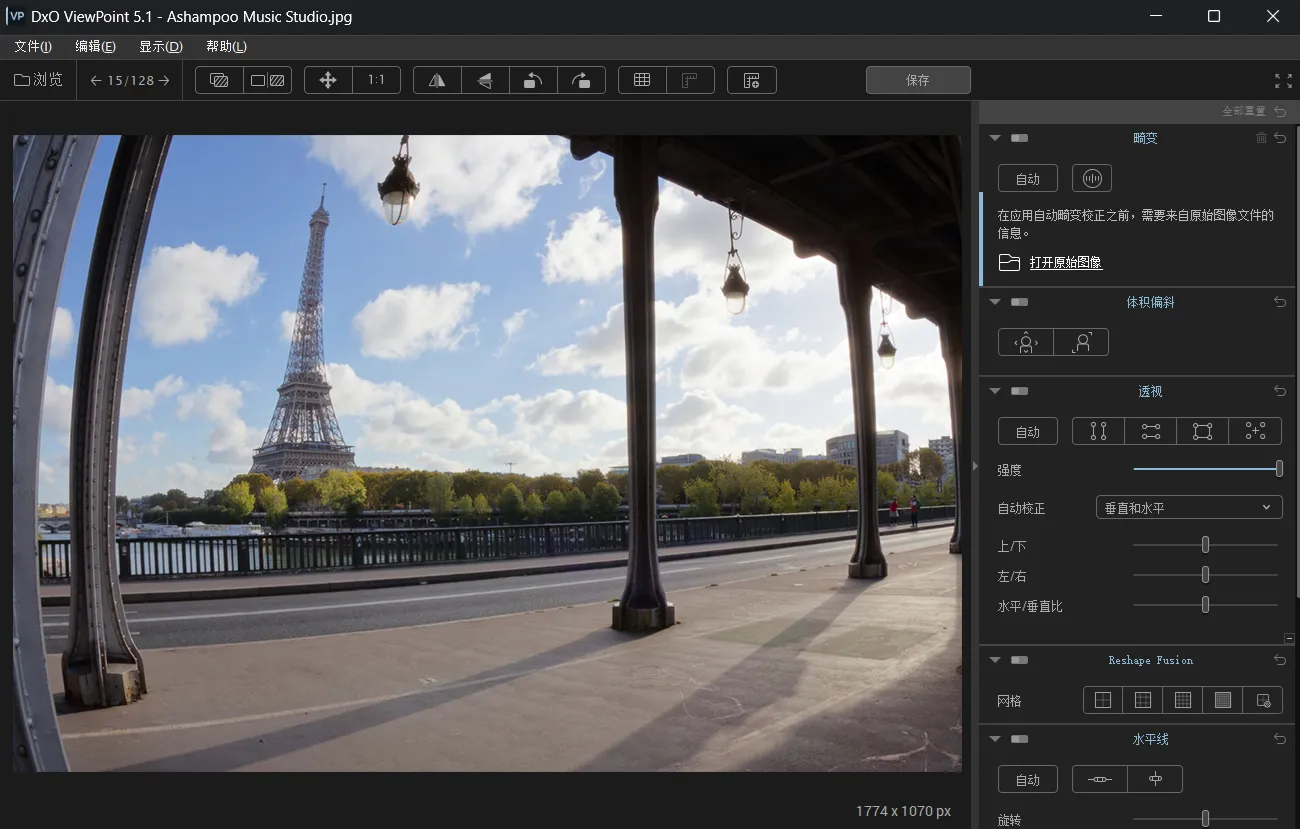The width and height of the screenshot is (1300, 829).
Task: Activate the force parallel vertical lines tool
Action: (1098, 431)
